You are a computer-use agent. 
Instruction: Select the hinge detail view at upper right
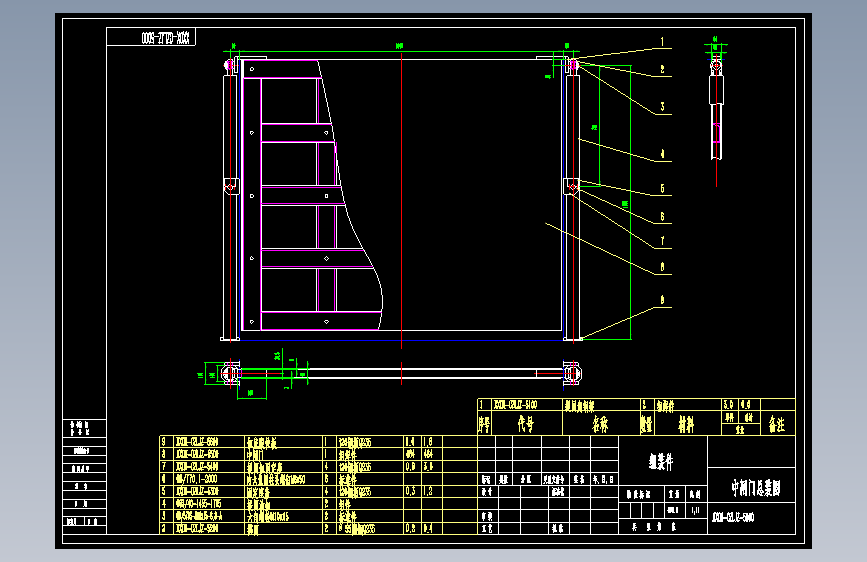(716, 112)
